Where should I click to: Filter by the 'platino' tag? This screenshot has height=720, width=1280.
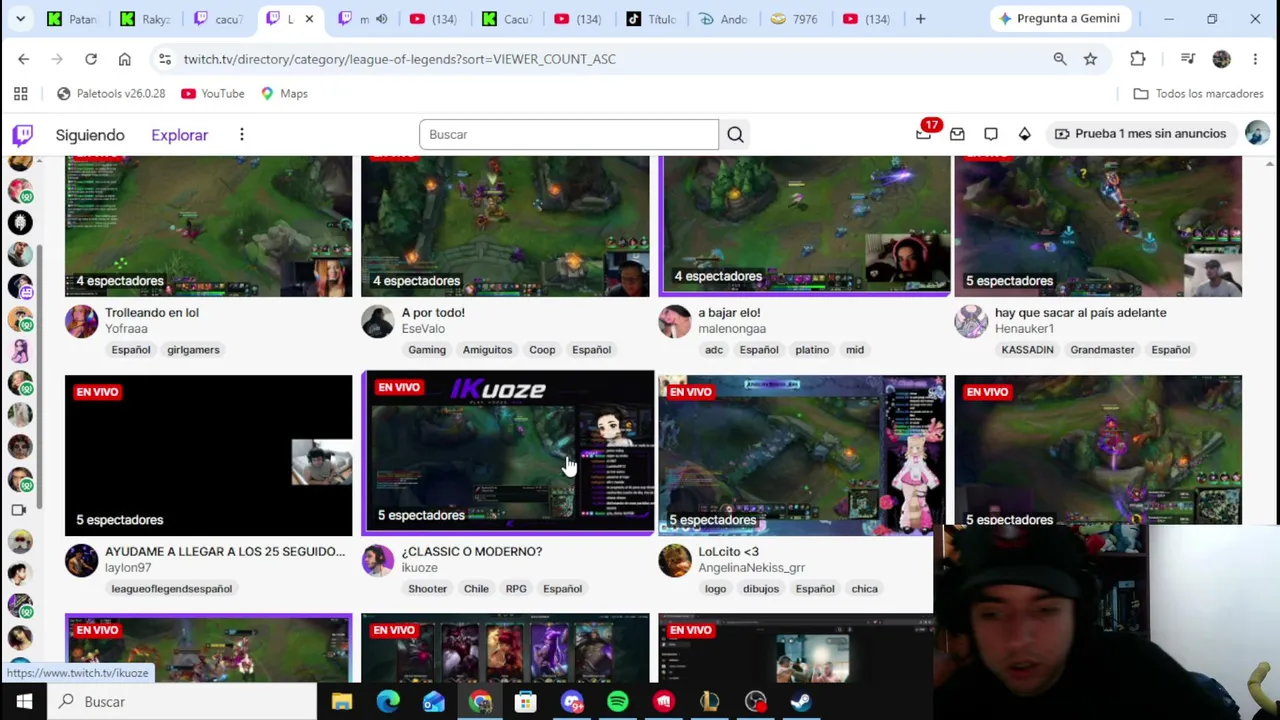(812, 350)
